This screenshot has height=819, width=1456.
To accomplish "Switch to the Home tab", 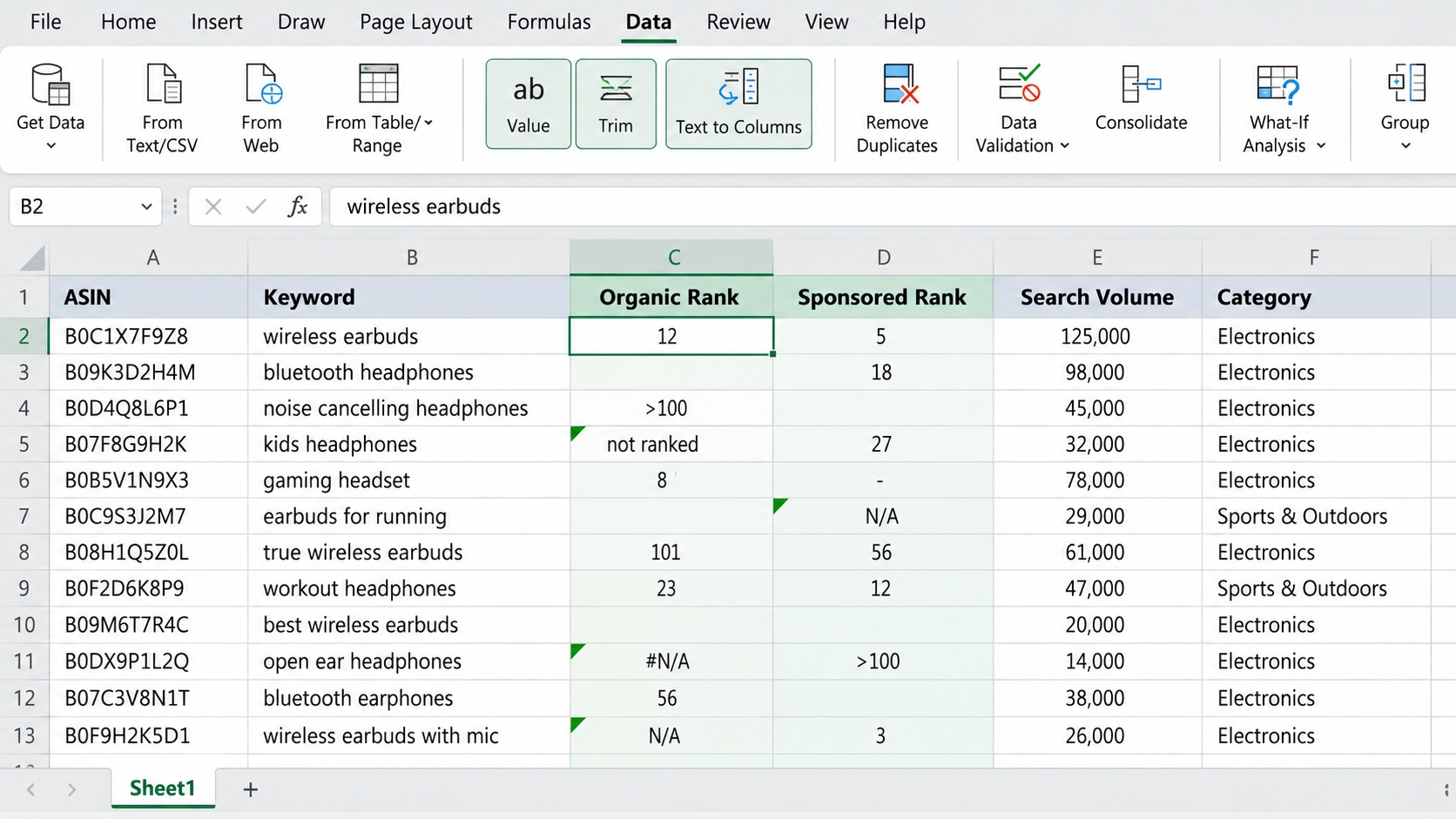I will coord(128,22).
